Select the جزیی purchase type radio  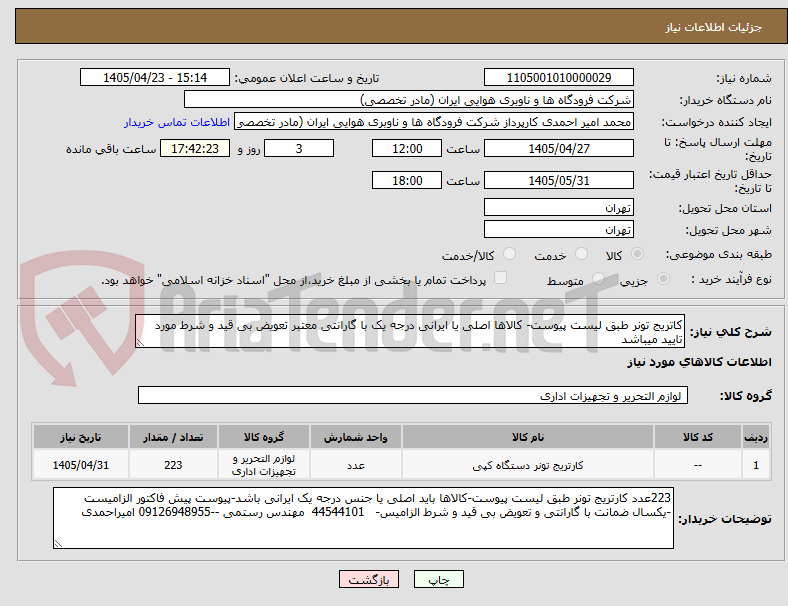pos(663,279)
